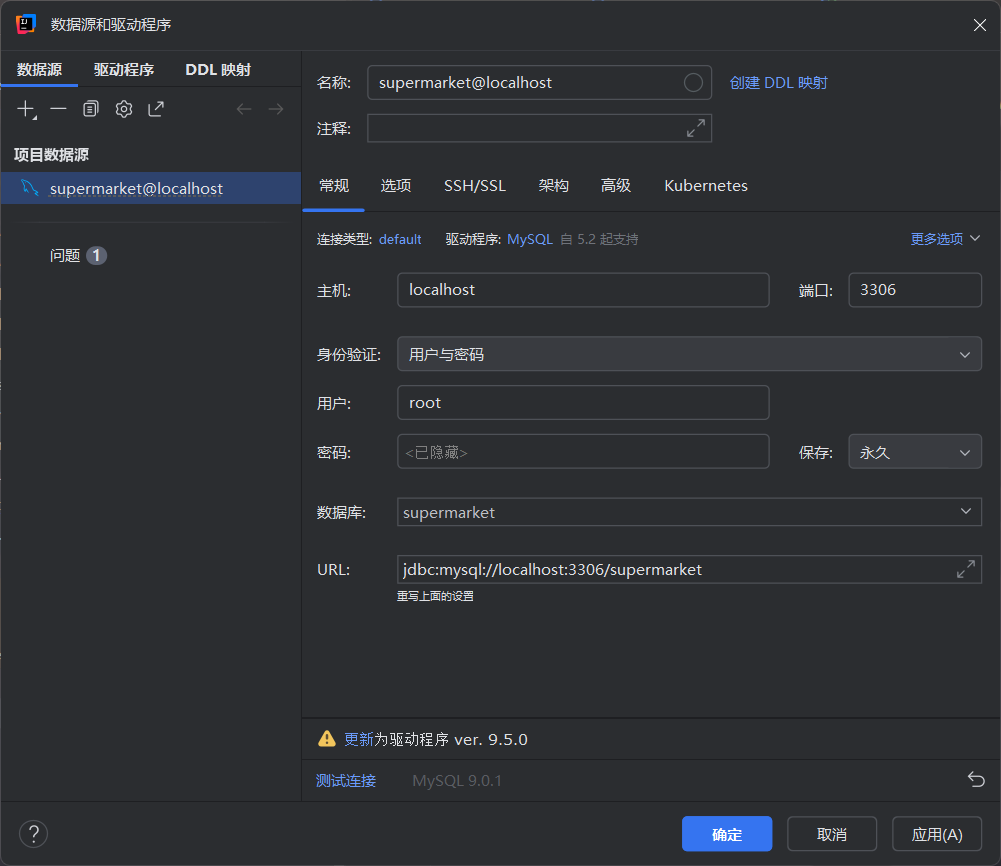Click 测试连接 link
This screenshot has height=866, width=1001.
tap(346, 780)
